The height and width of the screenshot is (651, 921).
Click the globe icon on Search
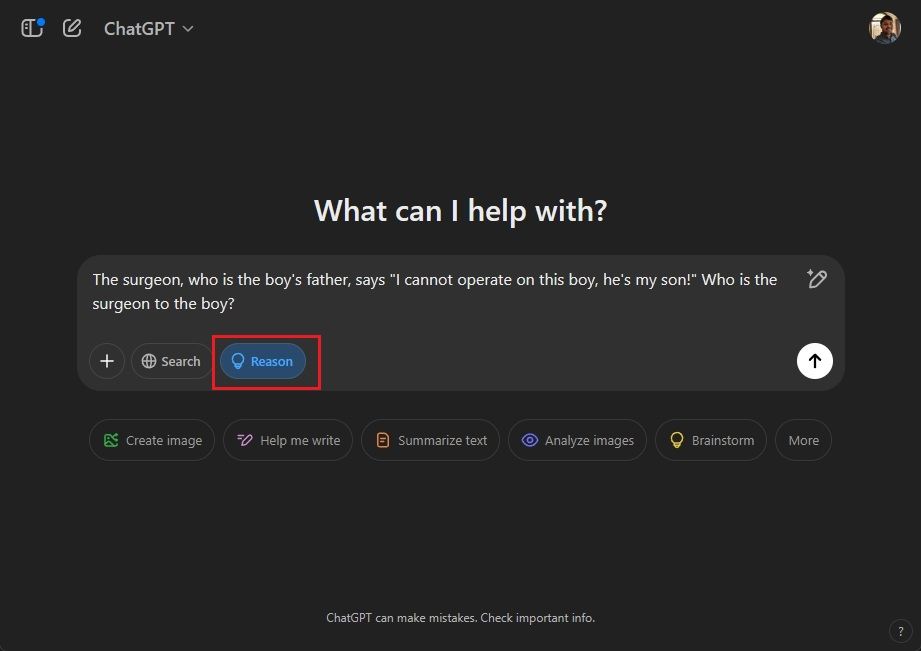(x=149, y=361)
